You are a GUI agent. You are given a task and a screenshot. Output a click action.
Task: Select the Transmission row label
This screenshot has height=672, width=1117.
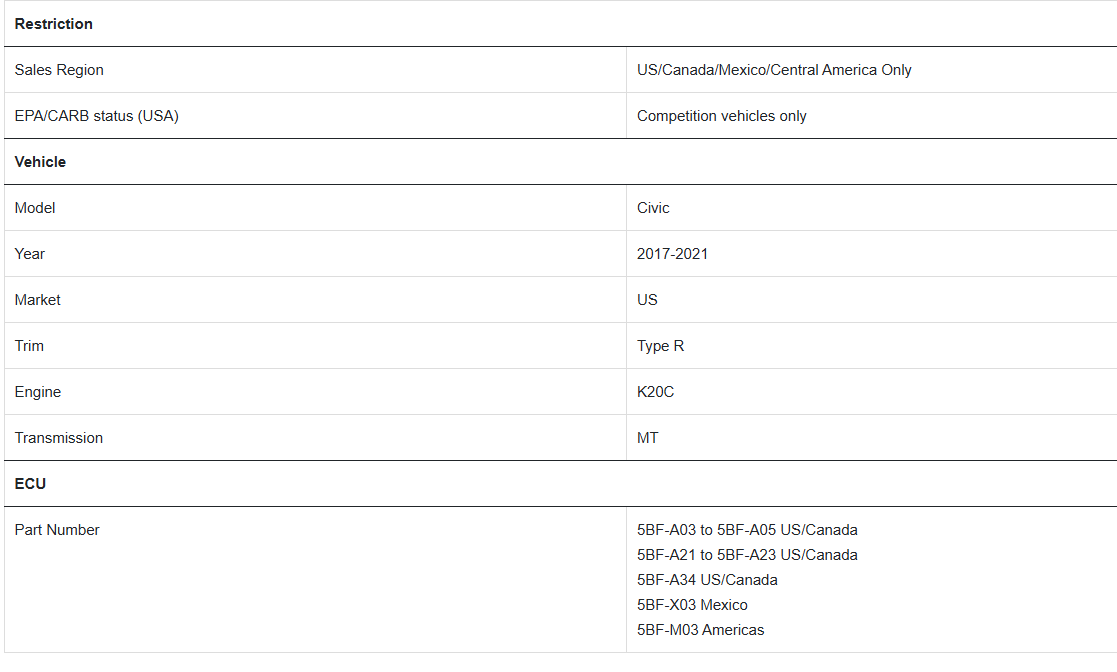pos(58,438)
